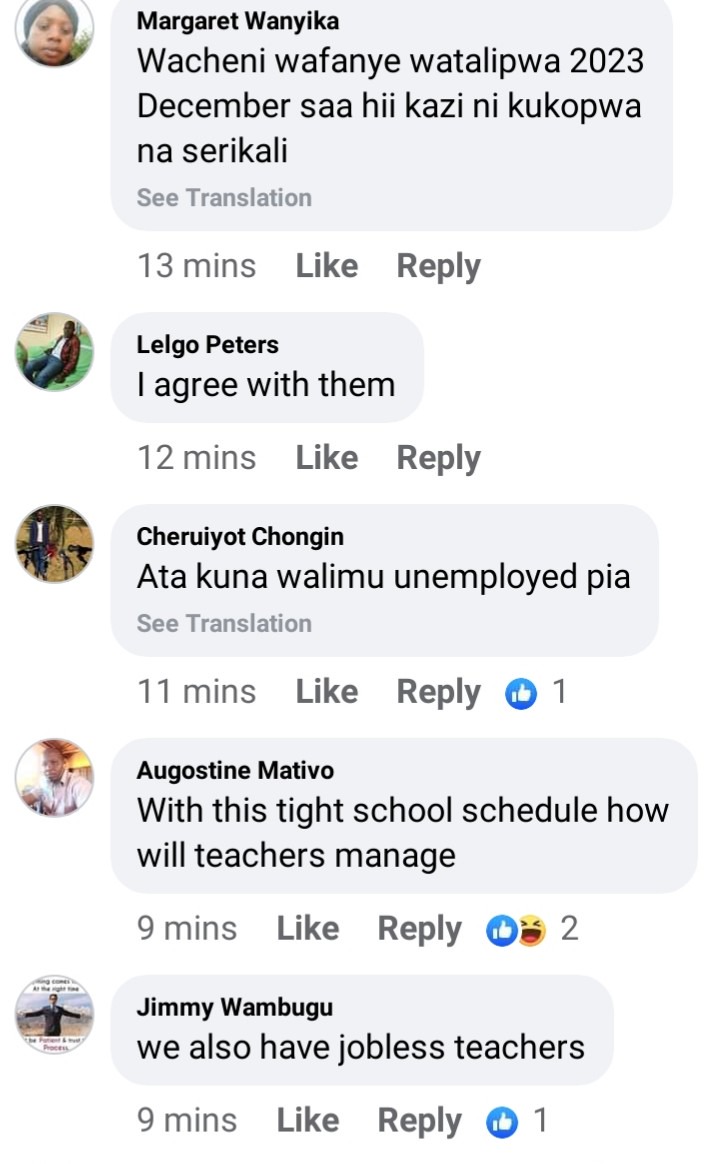Open Cheruiyot Chongin's avatar
Image resolution: width=718 pixels, height=1164 pixels.
[x=54, y=544]
